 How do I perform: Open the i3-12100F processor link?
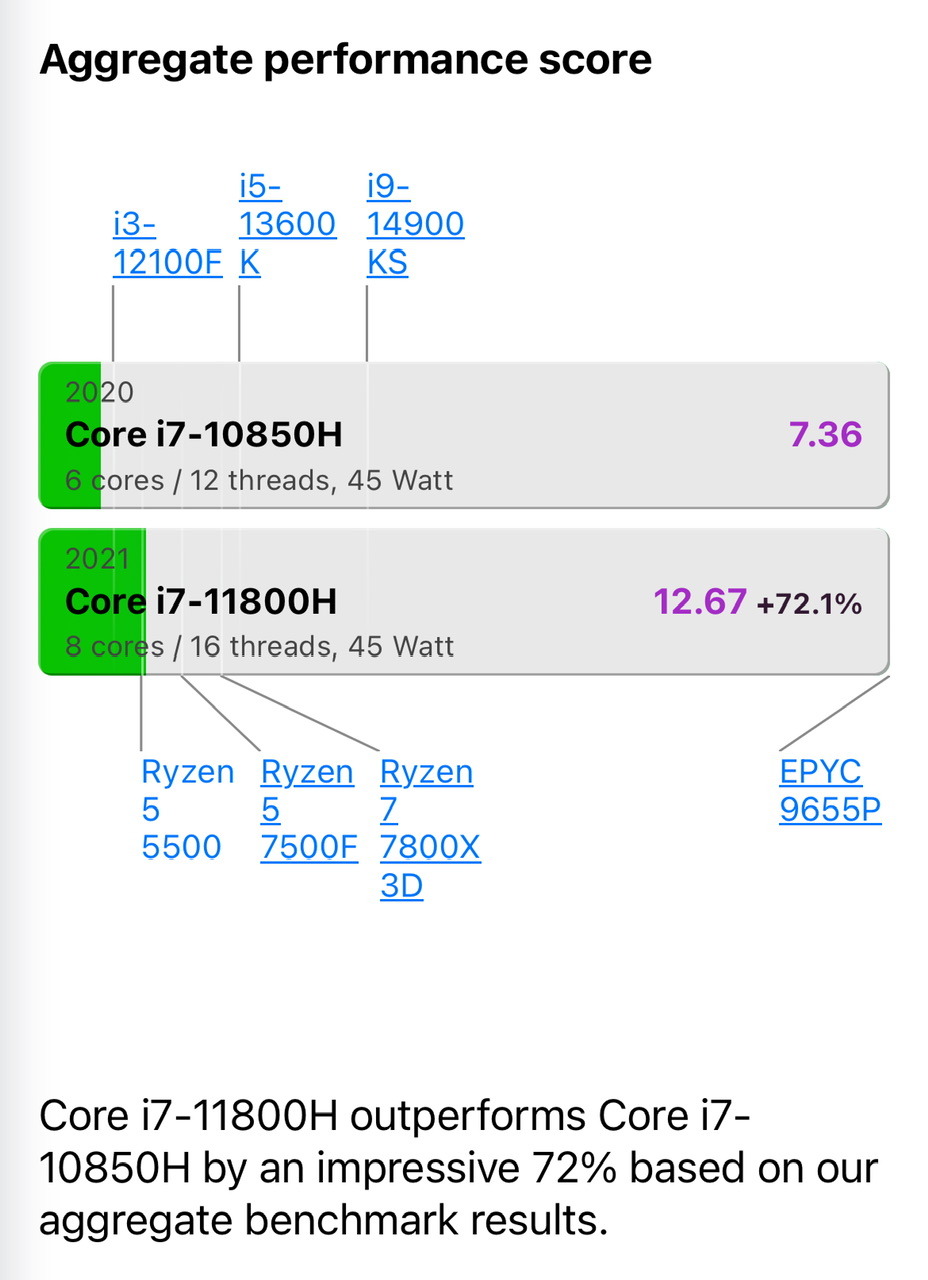click(167, 243)
